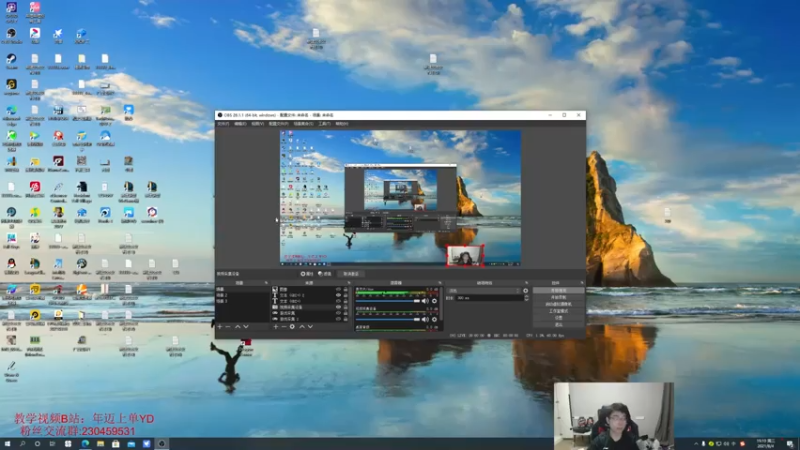
Task: Click Exit button in Controls dock
Action: 559,324
